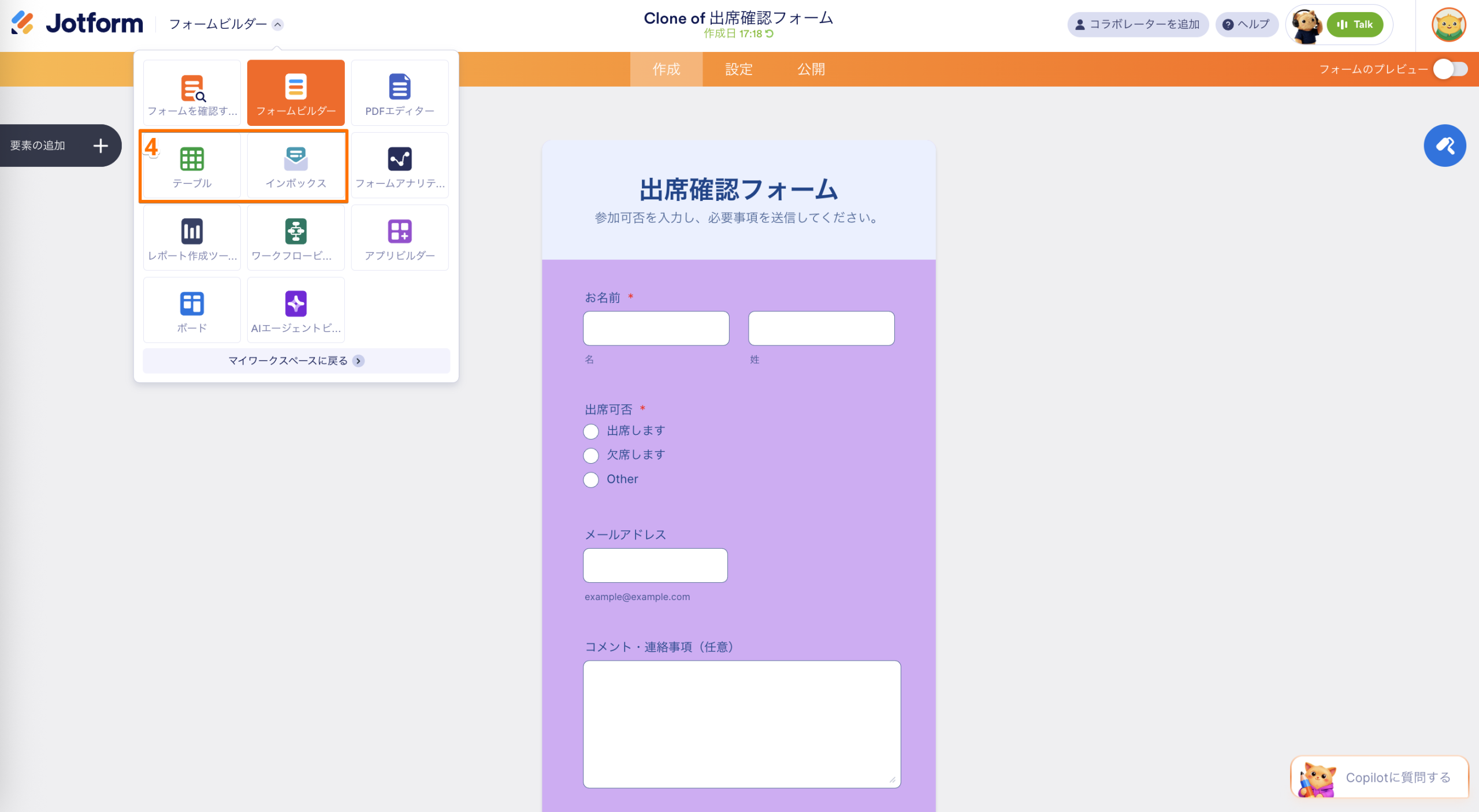1479x812 pixels.
Task: Open the 要素の追加 panel
Action: (x=60, y=146)
